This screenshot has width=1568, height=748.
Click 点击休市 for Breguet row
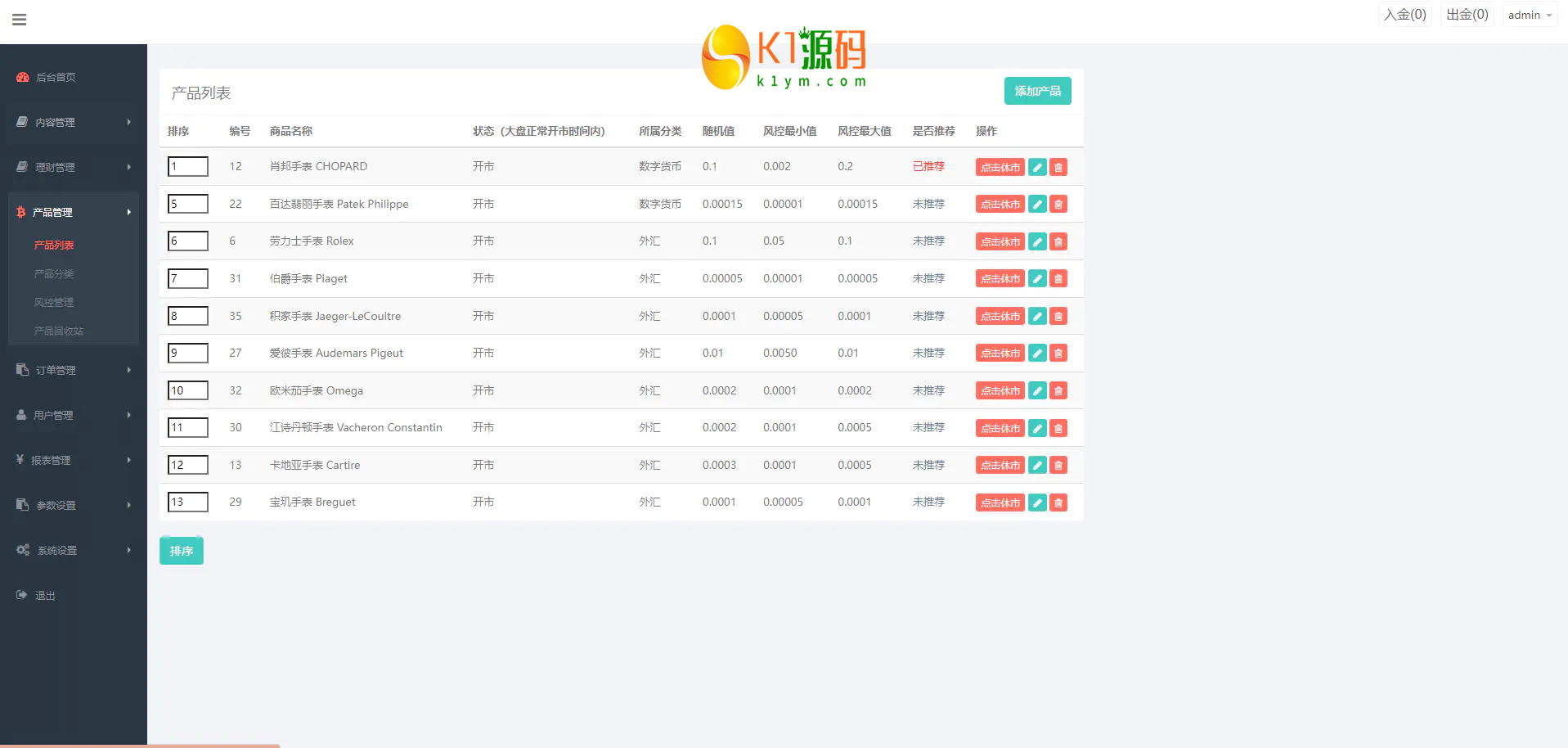1000,502
